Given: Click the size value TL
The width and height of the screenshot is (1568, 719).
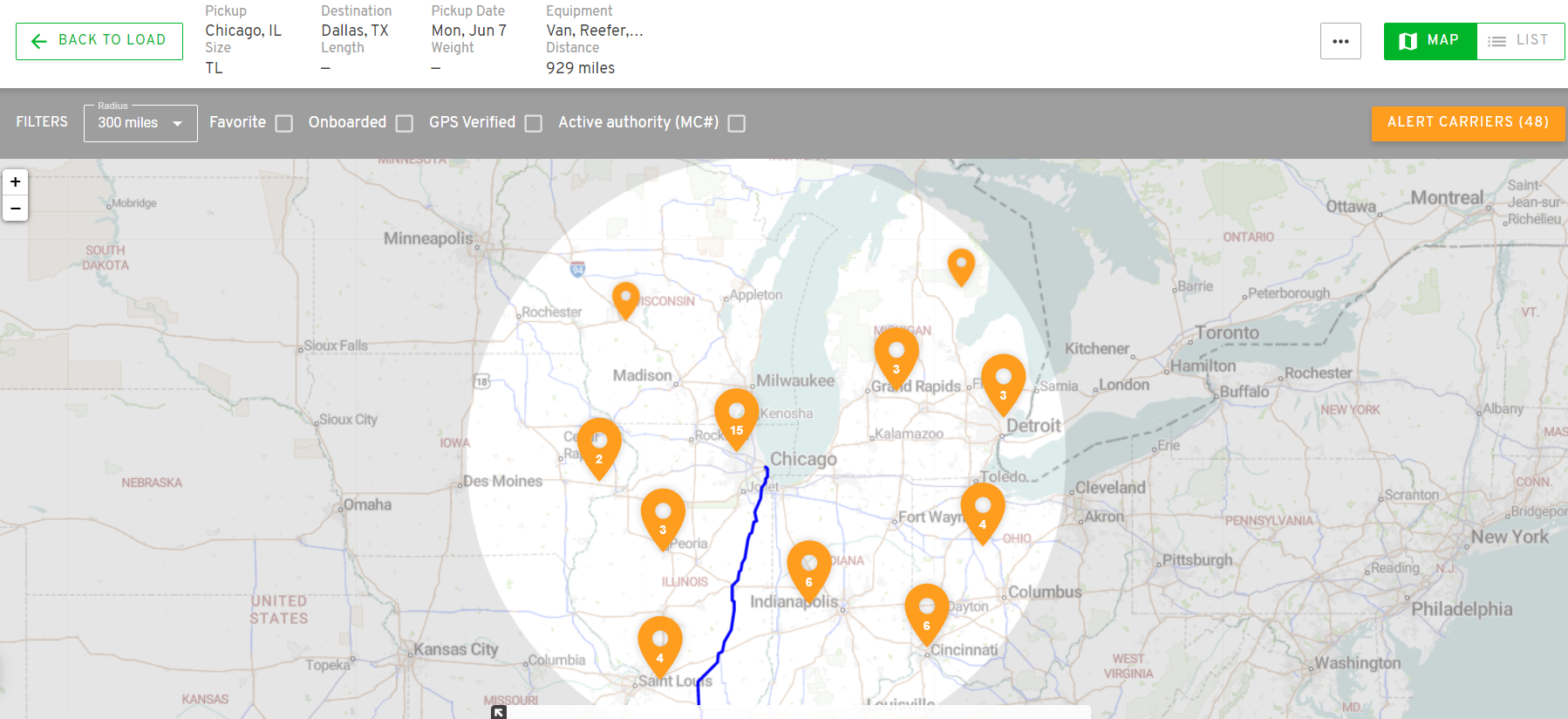Looking at the screenshot, I should 215,68.
